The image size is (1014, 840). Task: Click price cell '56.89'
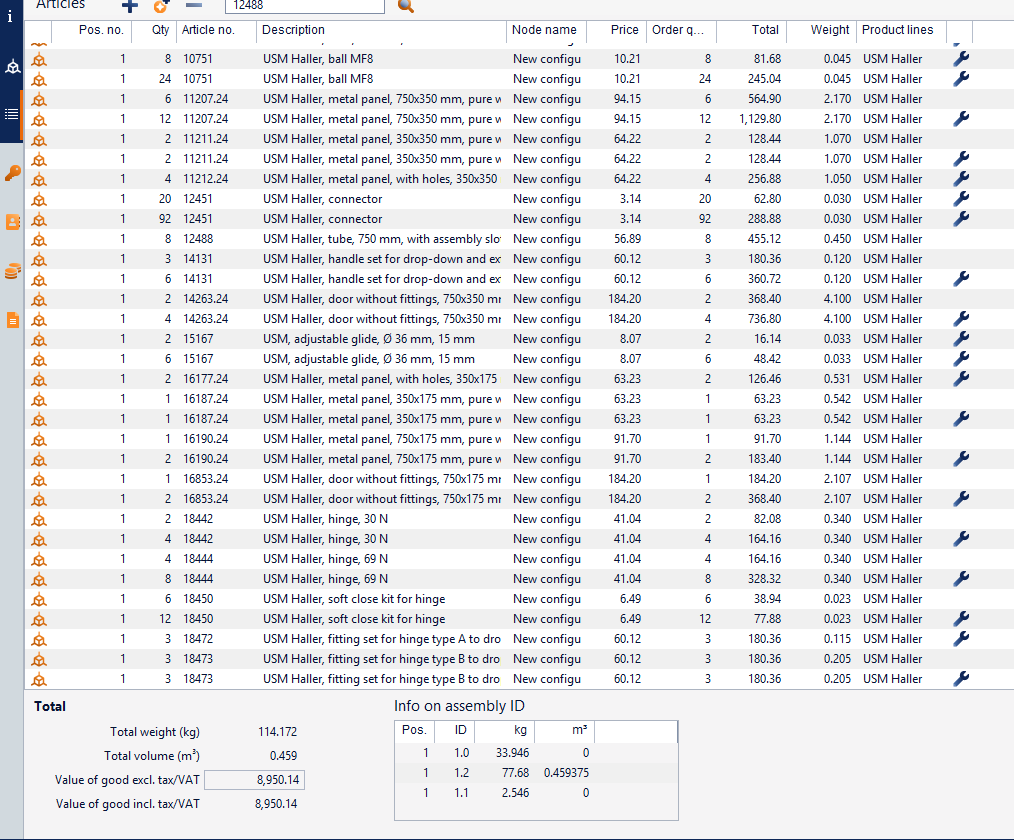click(627, 239)
